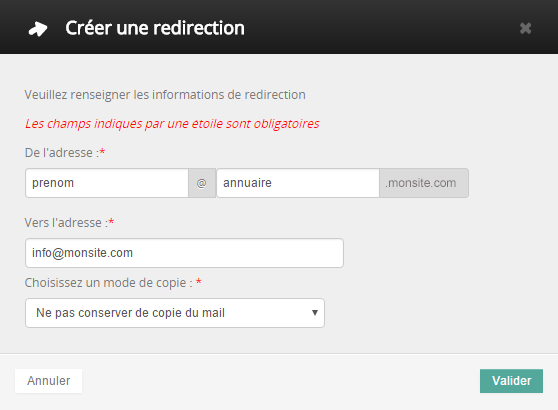Click the .monsite.com domain suffix box
Viewport: 558px width, 410px height.
point(424,183)
